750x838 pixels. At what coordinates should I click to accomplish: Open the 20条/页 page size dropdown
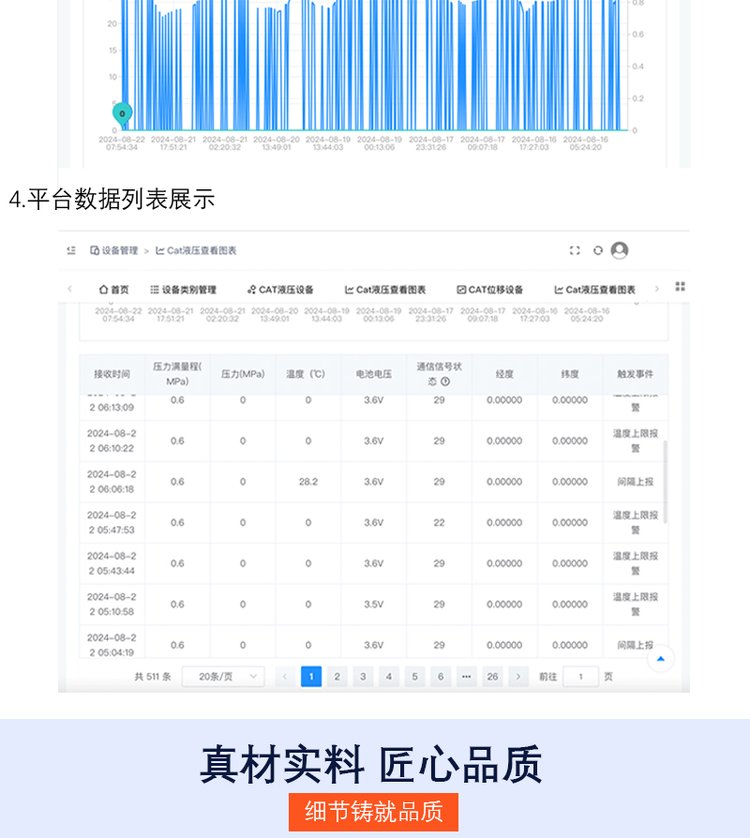[223, 677]
